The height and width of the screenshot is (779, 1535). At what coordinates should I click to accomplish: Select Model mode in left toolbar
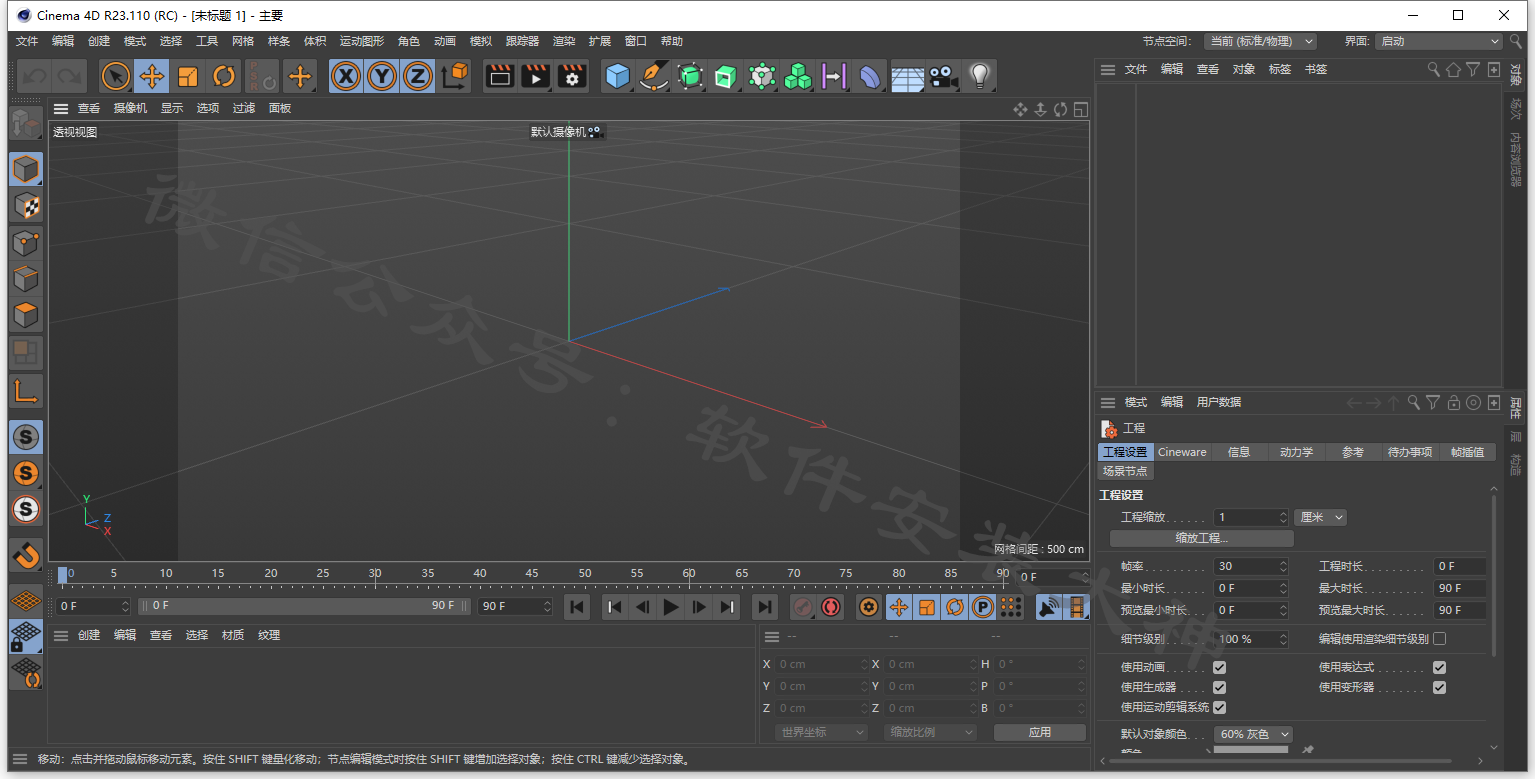(x=26, y=169)
